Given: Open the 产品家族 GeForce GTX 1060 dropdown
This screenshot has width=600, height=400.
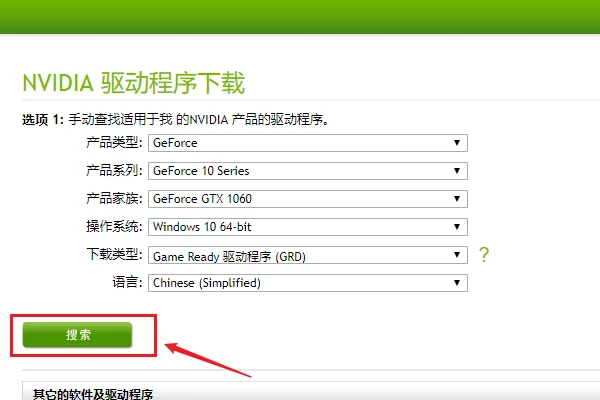Looking at the screenshot, I should 308,199.
